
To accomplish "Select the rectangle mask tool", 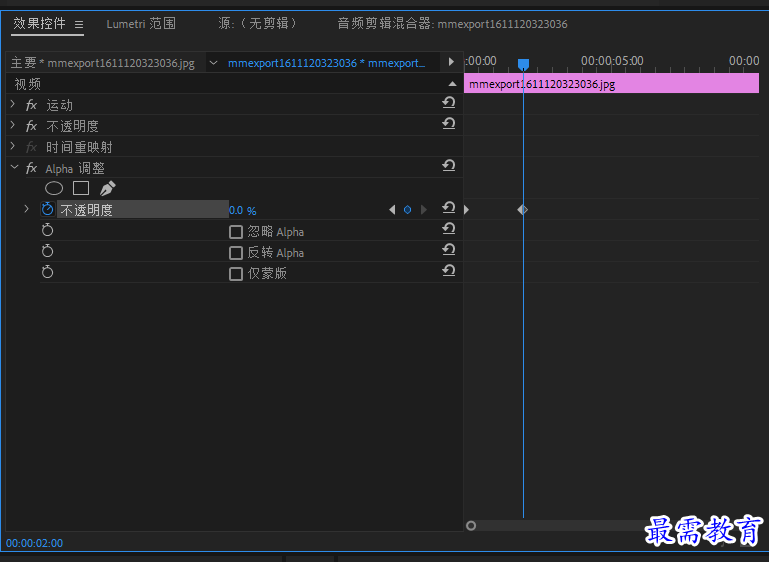I will tap(81, 188).
